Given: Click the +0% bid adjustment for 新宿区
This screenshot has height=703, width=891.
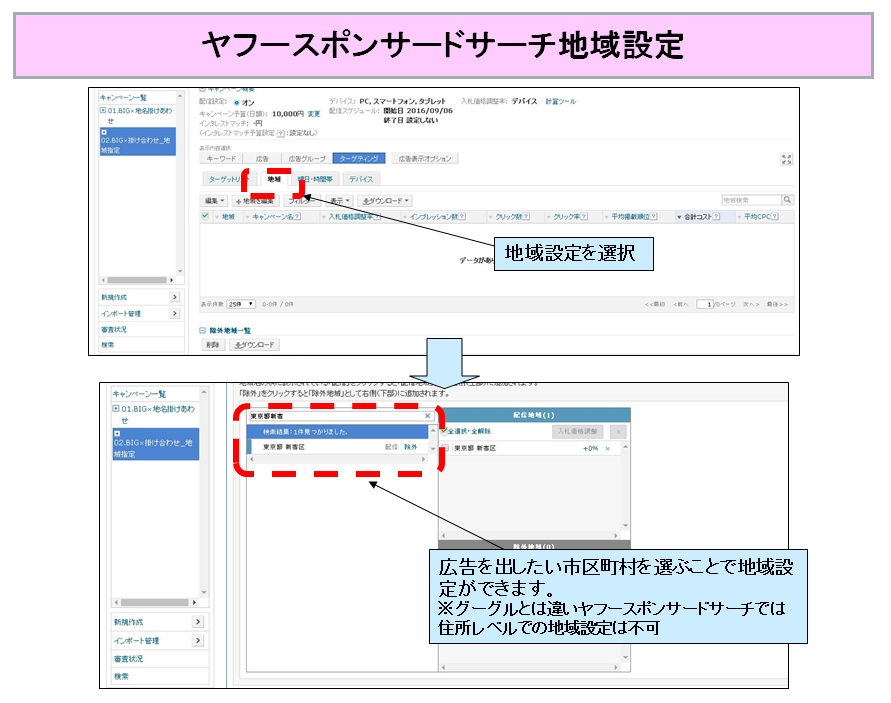Looking at the screenshot, I should (590, 448).
